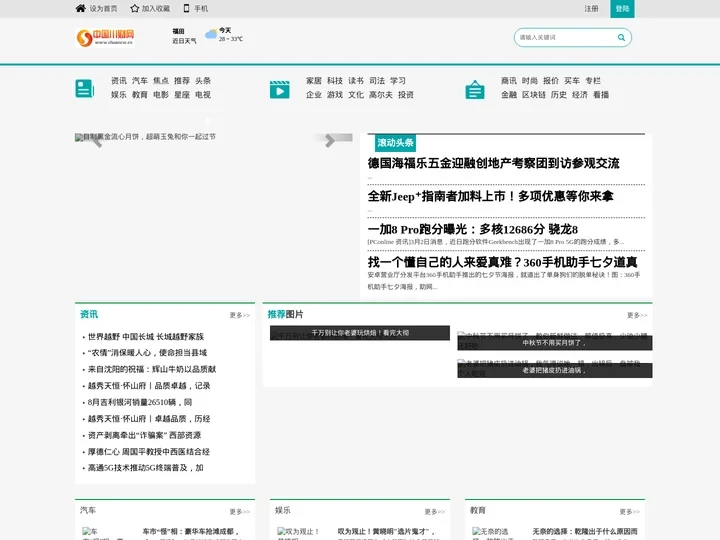720x540 pixels.
Task: Open news 来自沈阳的祝福：辉山牛奶
Action: click(x=152, y=369)
